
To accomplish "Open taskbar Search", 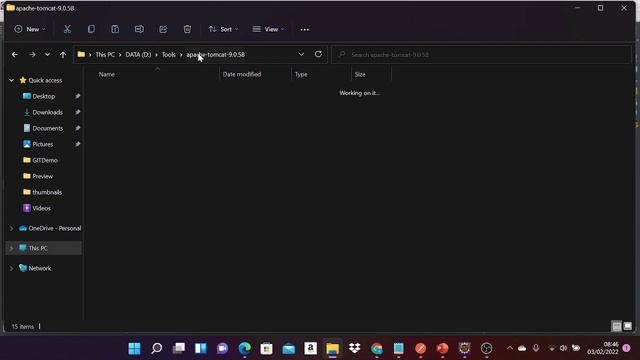I will tap(156, 348).
